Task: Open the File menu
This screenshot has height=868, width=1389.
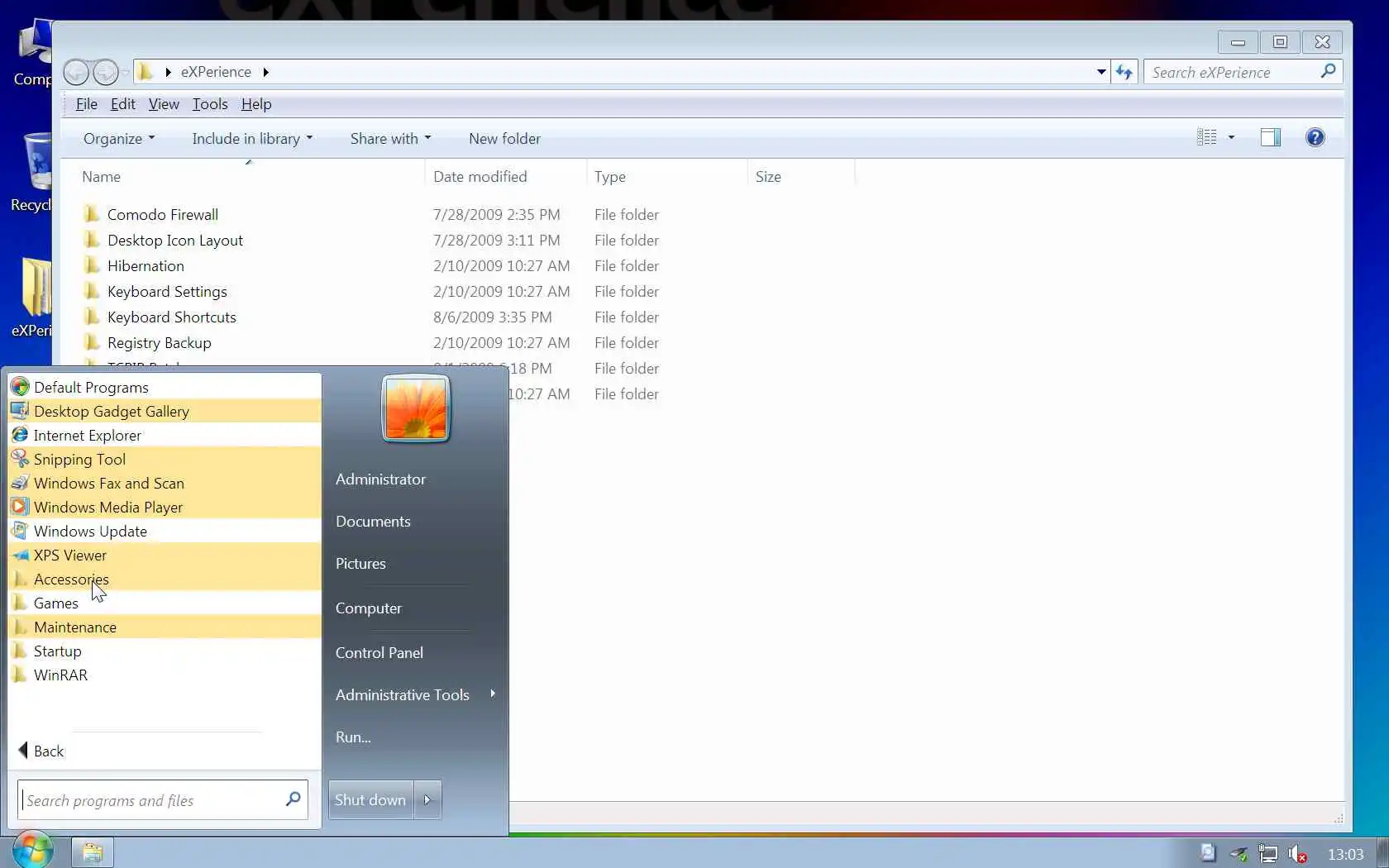Action: click(86, 104)
